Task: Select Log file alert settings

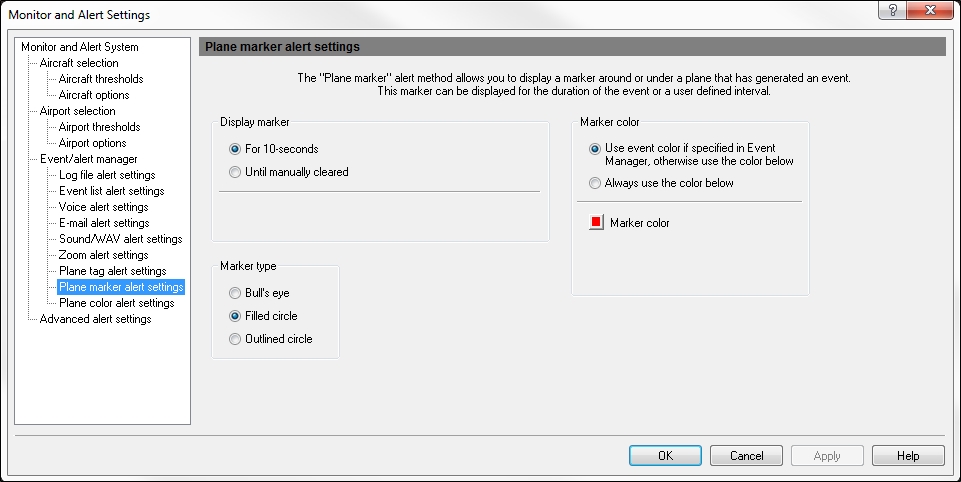Action: coord(107,175)
